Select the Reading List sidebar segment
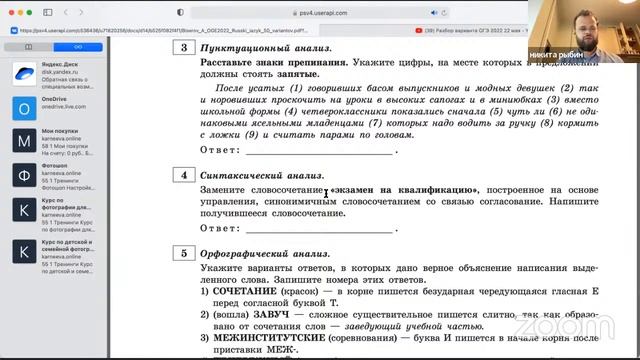 pos(78,47)
